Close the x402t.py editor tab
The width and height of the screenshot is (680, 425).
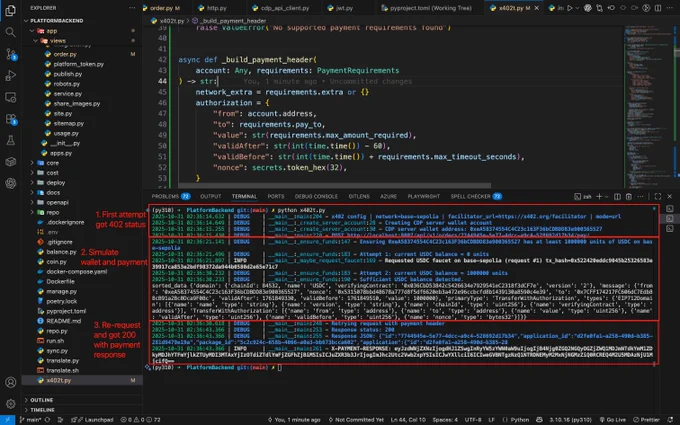[x=537, y=8]
